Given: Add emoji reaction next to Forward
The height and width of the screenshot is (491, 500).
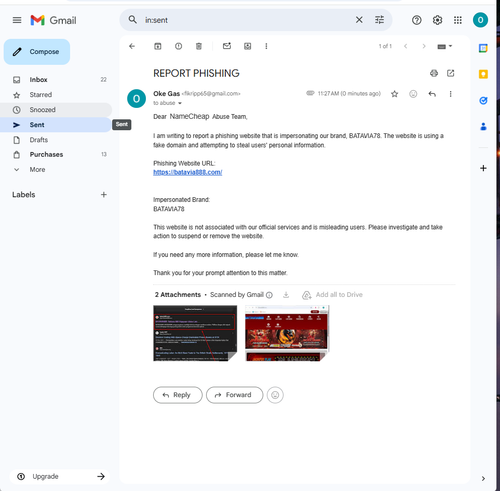Looking at the screenshot, I should 275,395.
